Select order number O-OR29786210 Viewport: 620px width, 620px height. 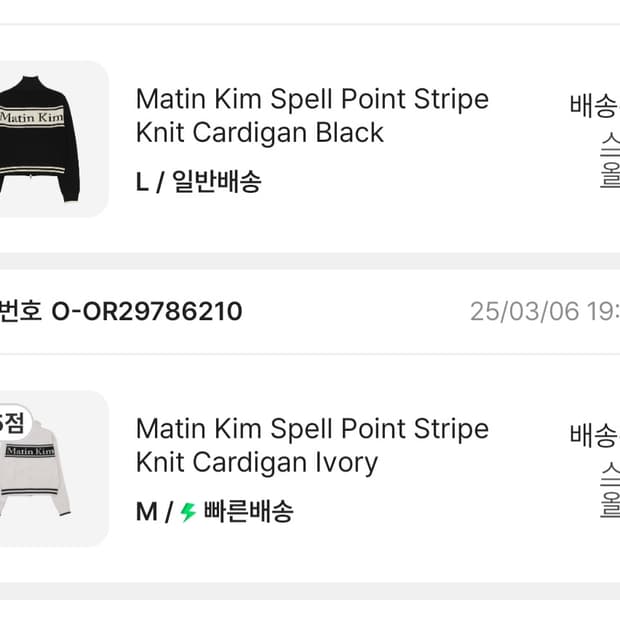[x=146, y=311]
